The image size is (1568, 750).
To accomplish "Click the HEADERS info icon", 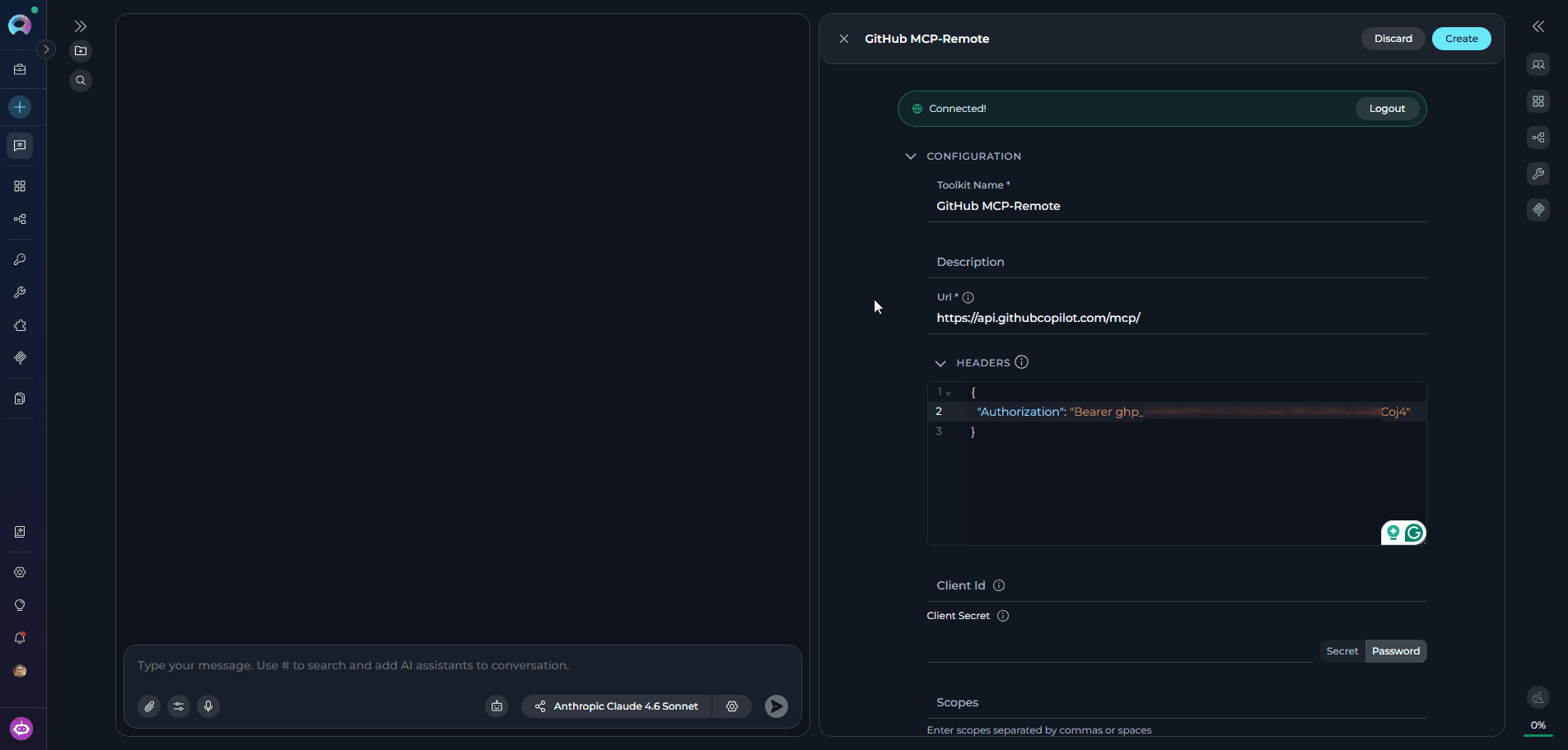I will coord(1022,362).
